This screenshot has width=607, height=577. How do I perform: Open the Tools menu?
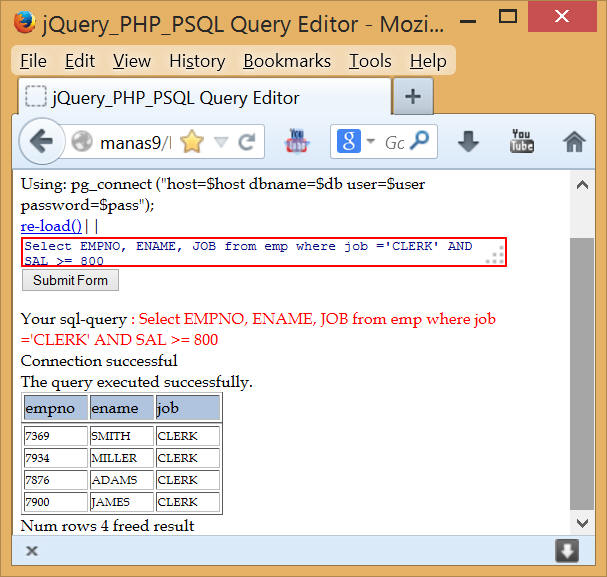[x=370, y=61]
